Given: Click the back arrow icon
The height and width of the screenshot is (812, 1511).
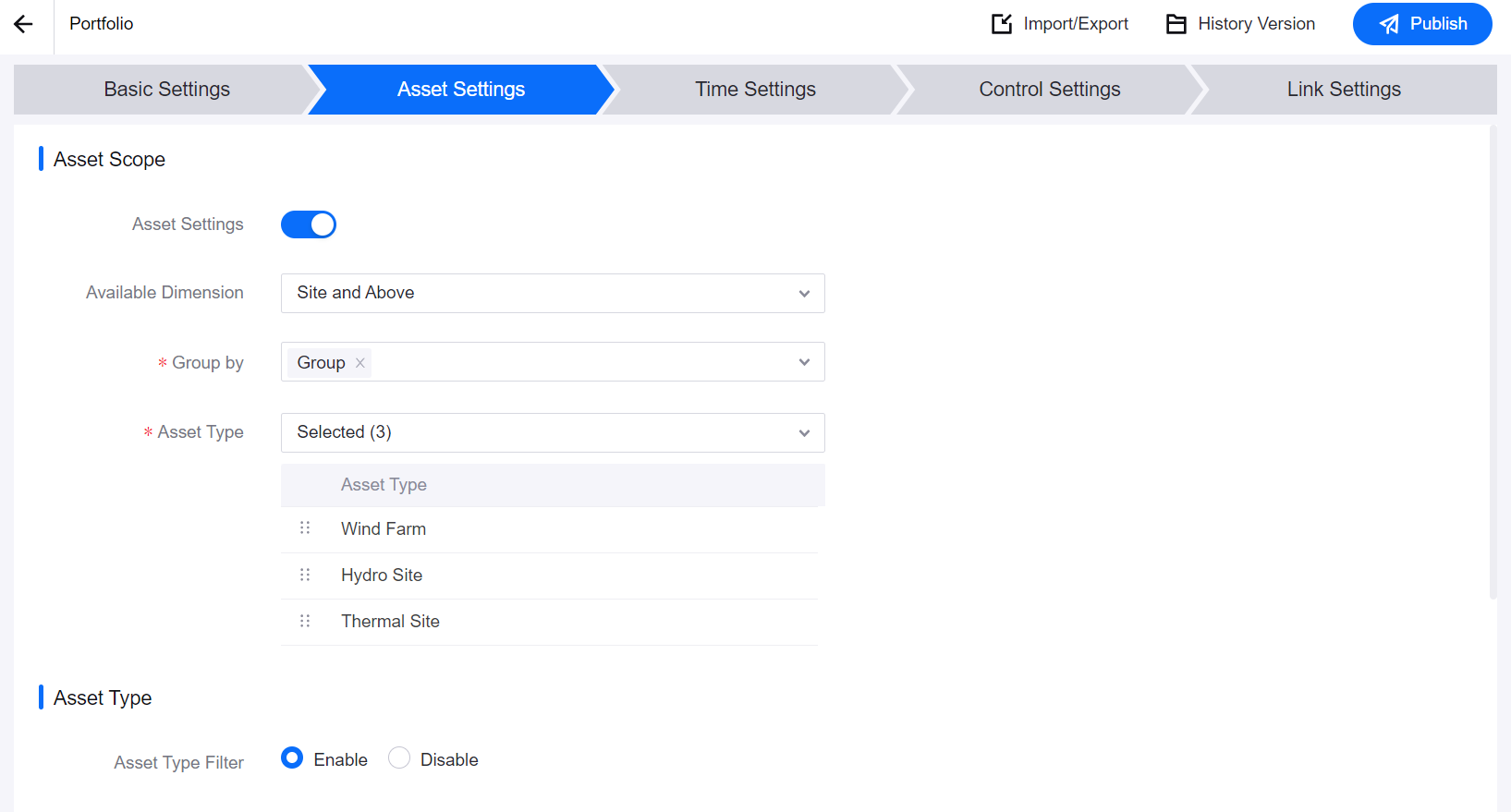Looking at the screenshot, I should point(24,25).
